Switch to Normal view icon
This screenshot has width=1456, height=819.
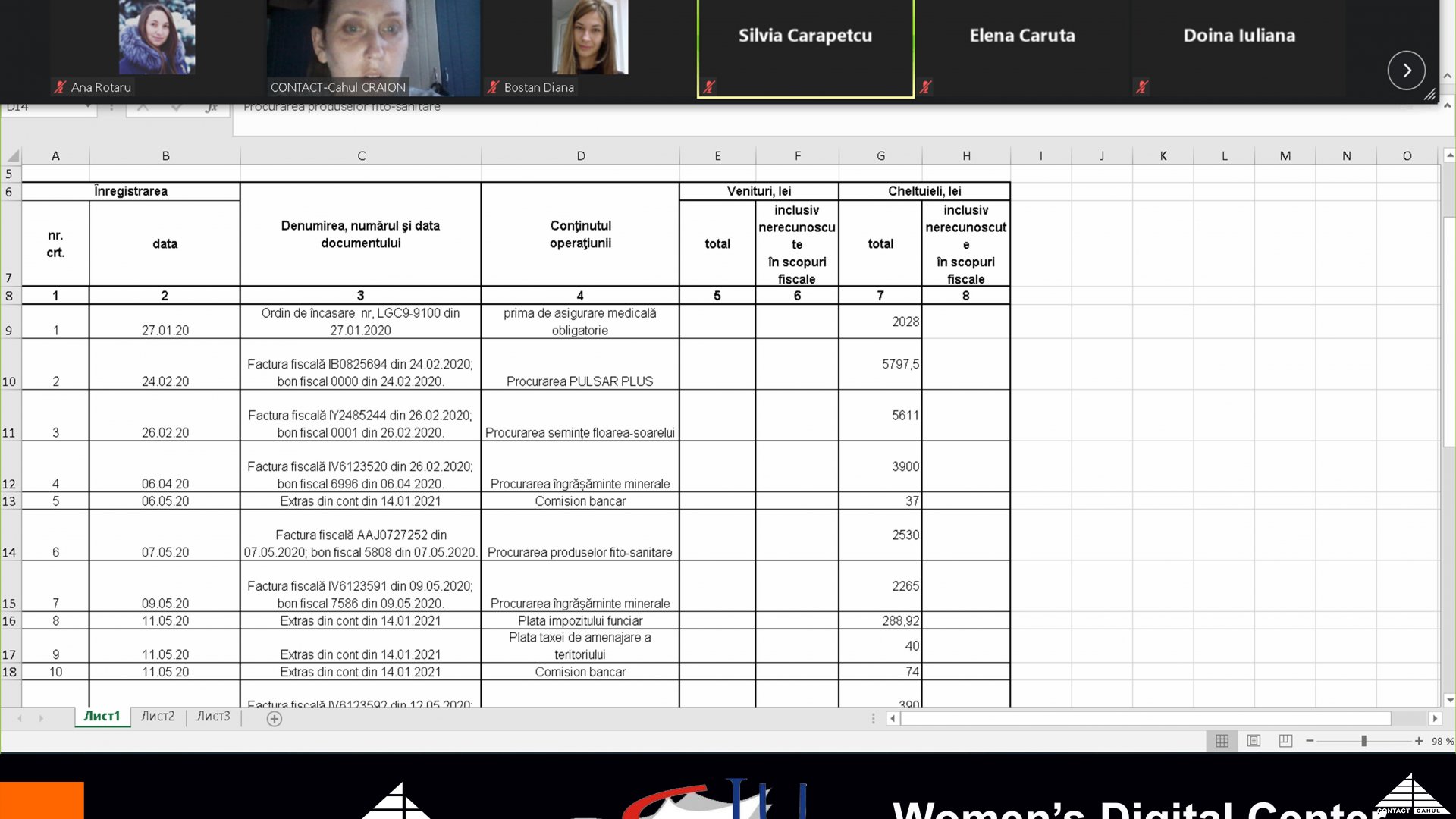click(x=1222, y=741)
